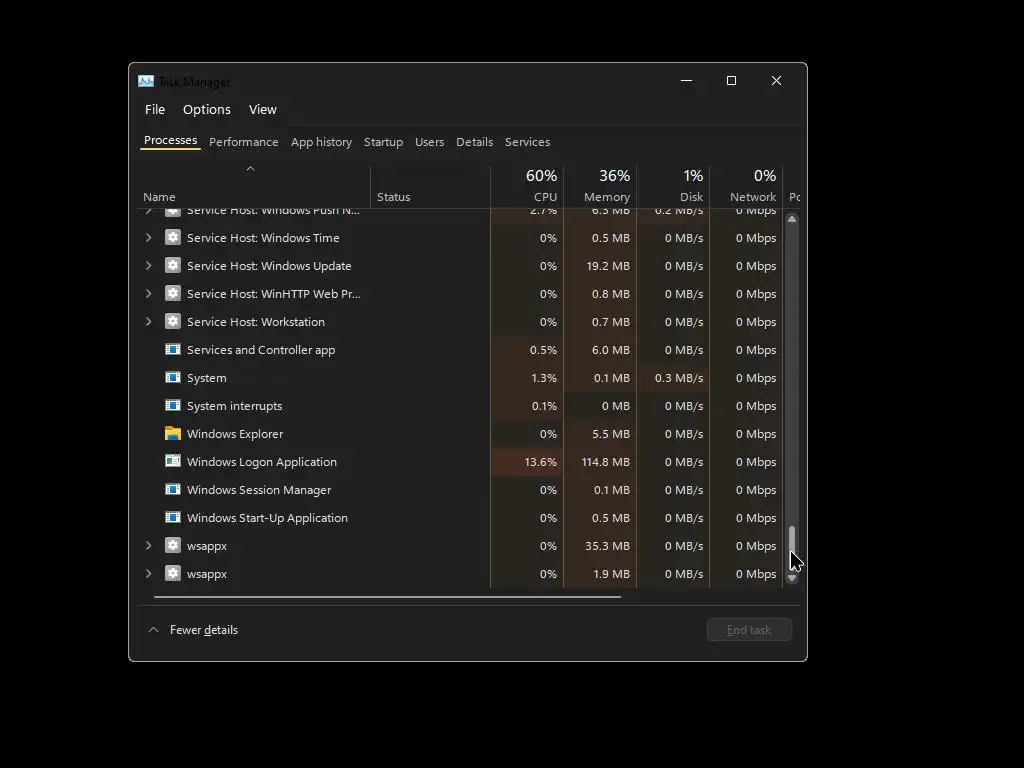
Task: Select the Processes tab
Action: [170, 141]
